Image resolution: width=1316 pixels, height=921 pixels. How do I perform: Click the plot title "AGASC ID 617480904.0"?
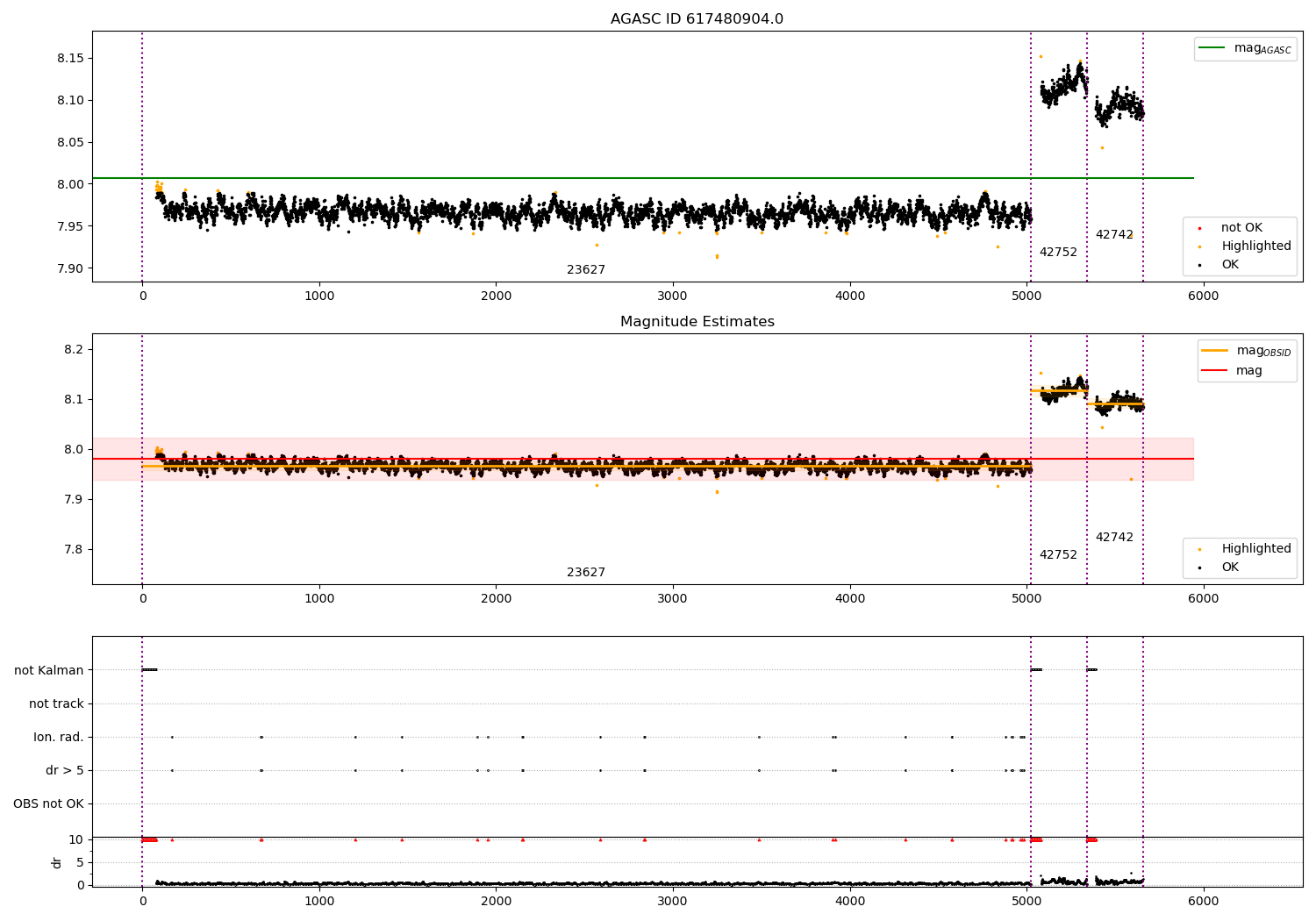697,19
